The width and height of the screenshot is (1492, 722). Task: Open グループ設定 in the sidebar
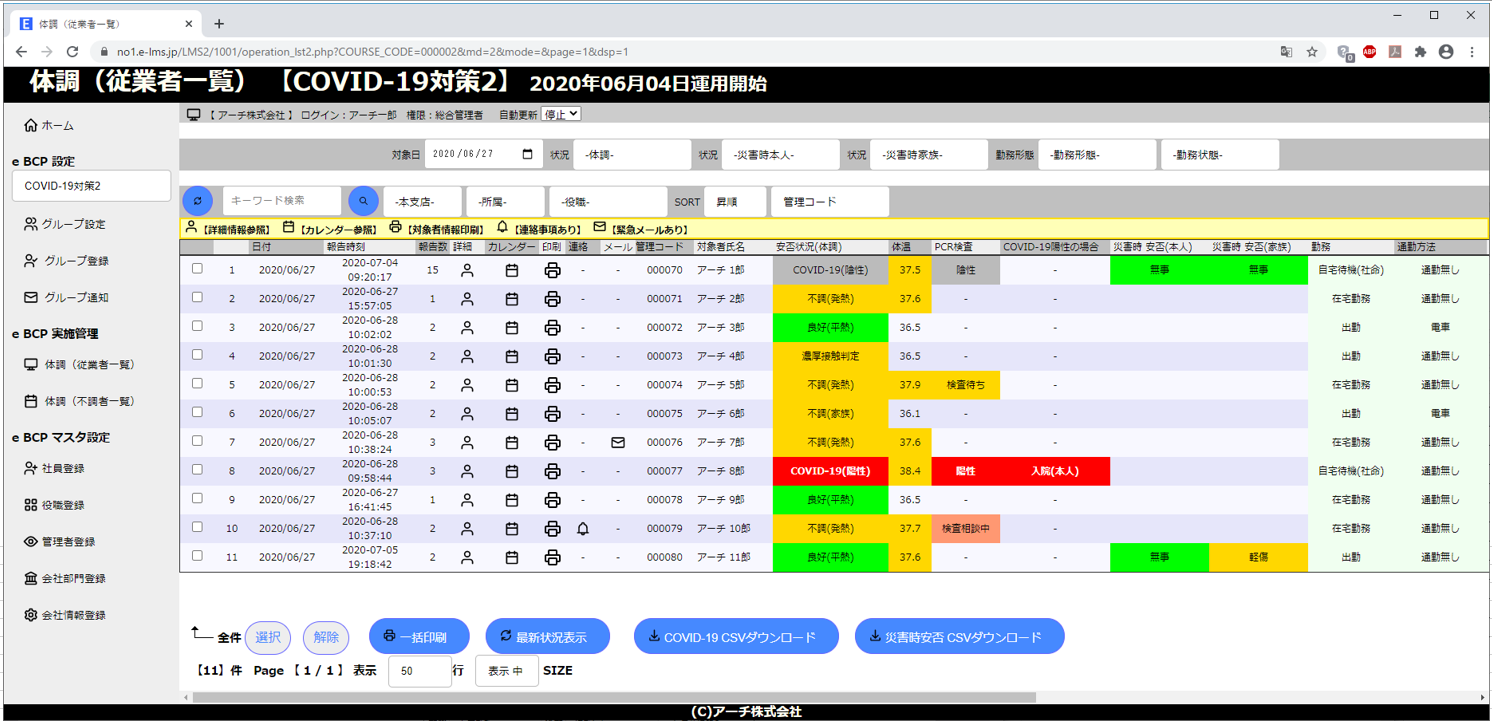[x=74, y=225]
